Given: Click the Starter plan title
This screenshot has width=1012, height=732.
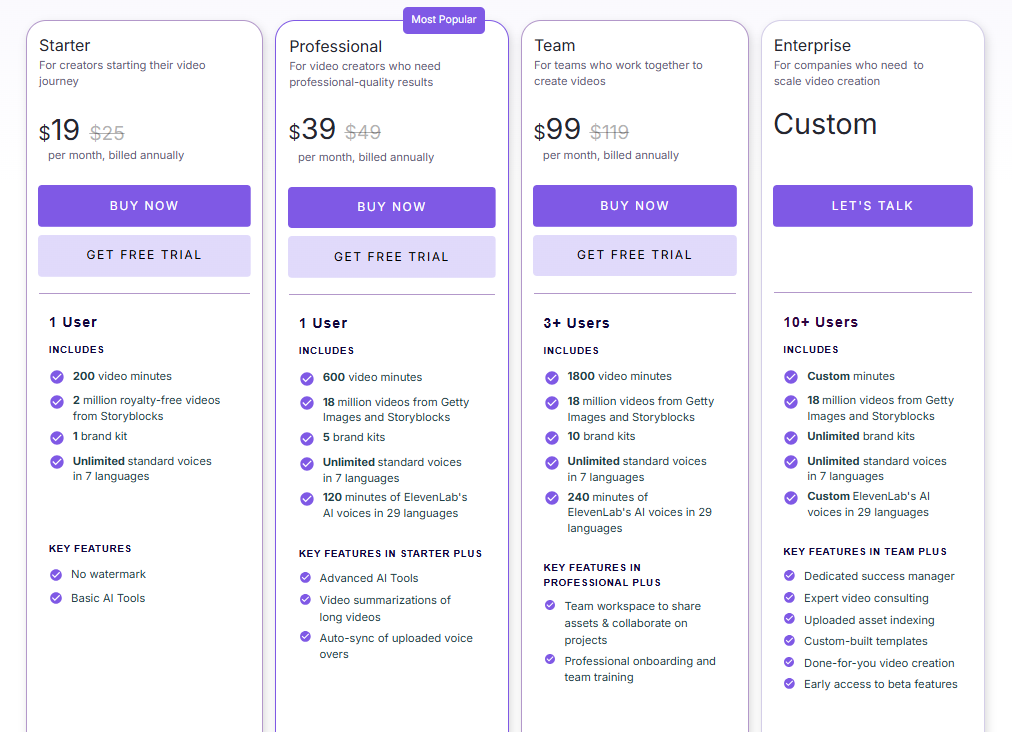Looking at the screenshot, I should [x=65, y=45].
